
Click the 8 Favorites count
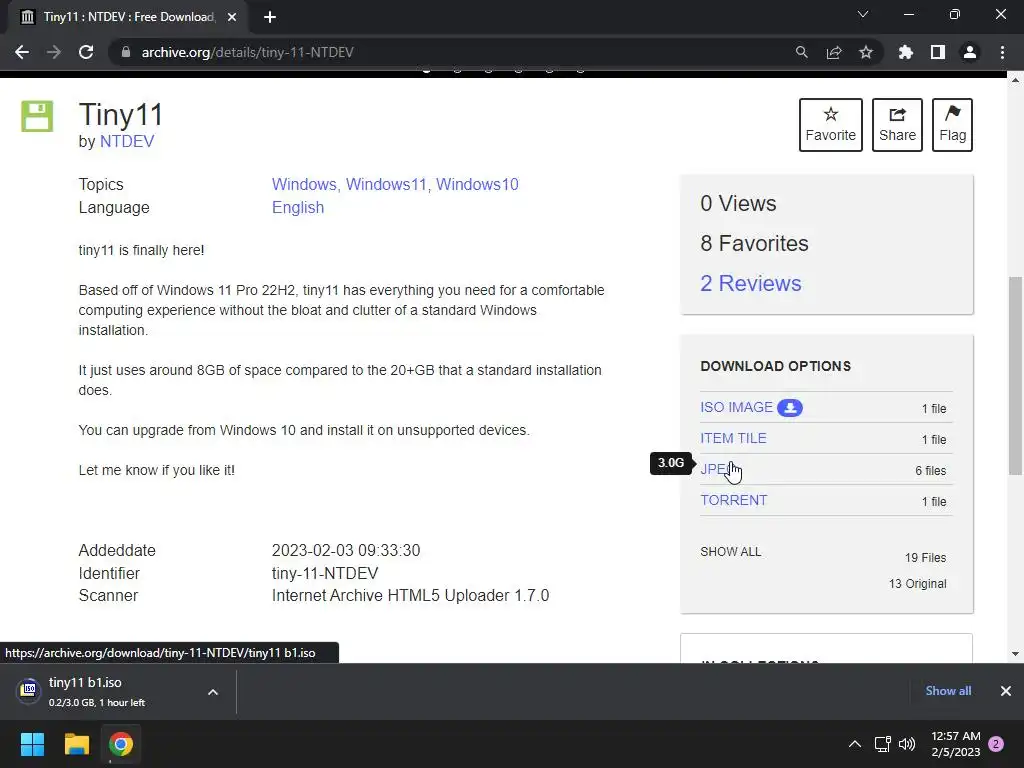(x=754, y=243)
